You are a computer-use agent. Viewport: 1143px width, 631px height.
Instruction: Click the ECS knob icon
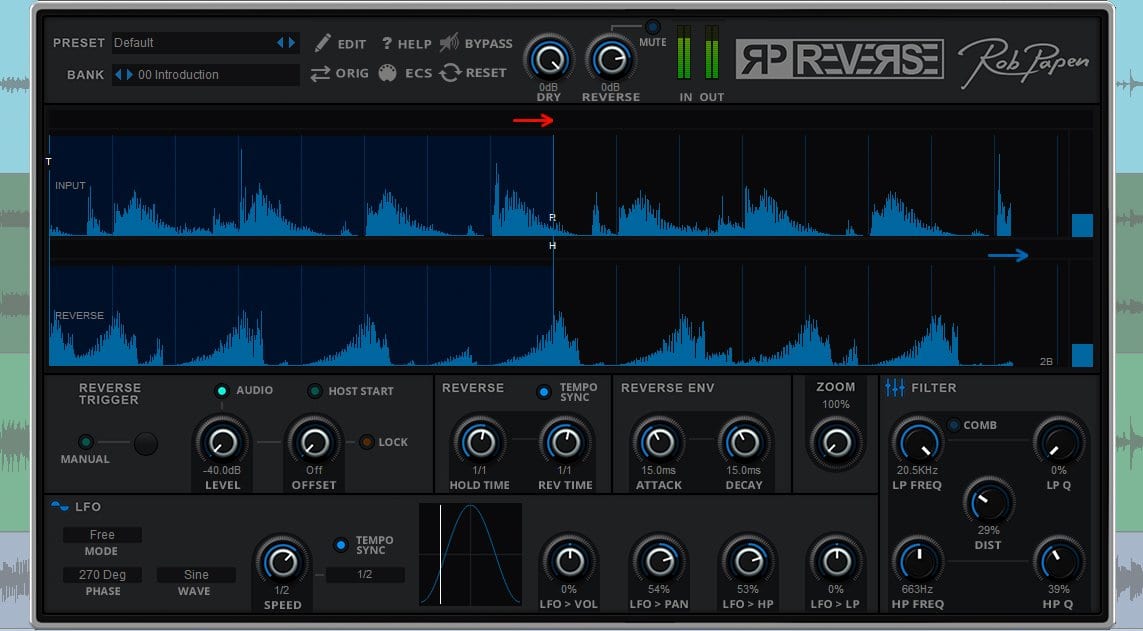click(x=388, y=73)
